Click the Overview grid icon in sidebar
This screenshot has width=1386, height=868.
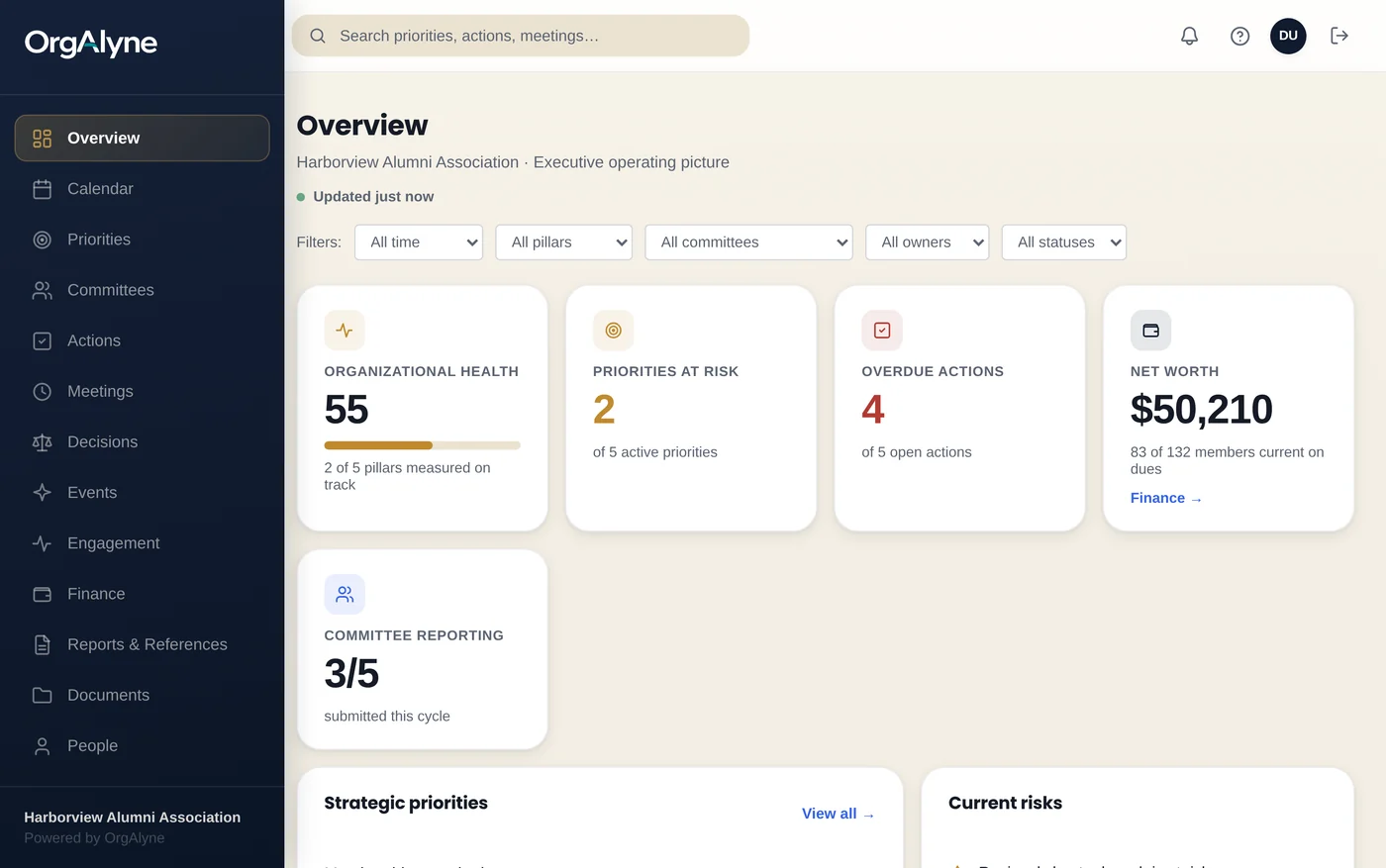click(42, 139)
